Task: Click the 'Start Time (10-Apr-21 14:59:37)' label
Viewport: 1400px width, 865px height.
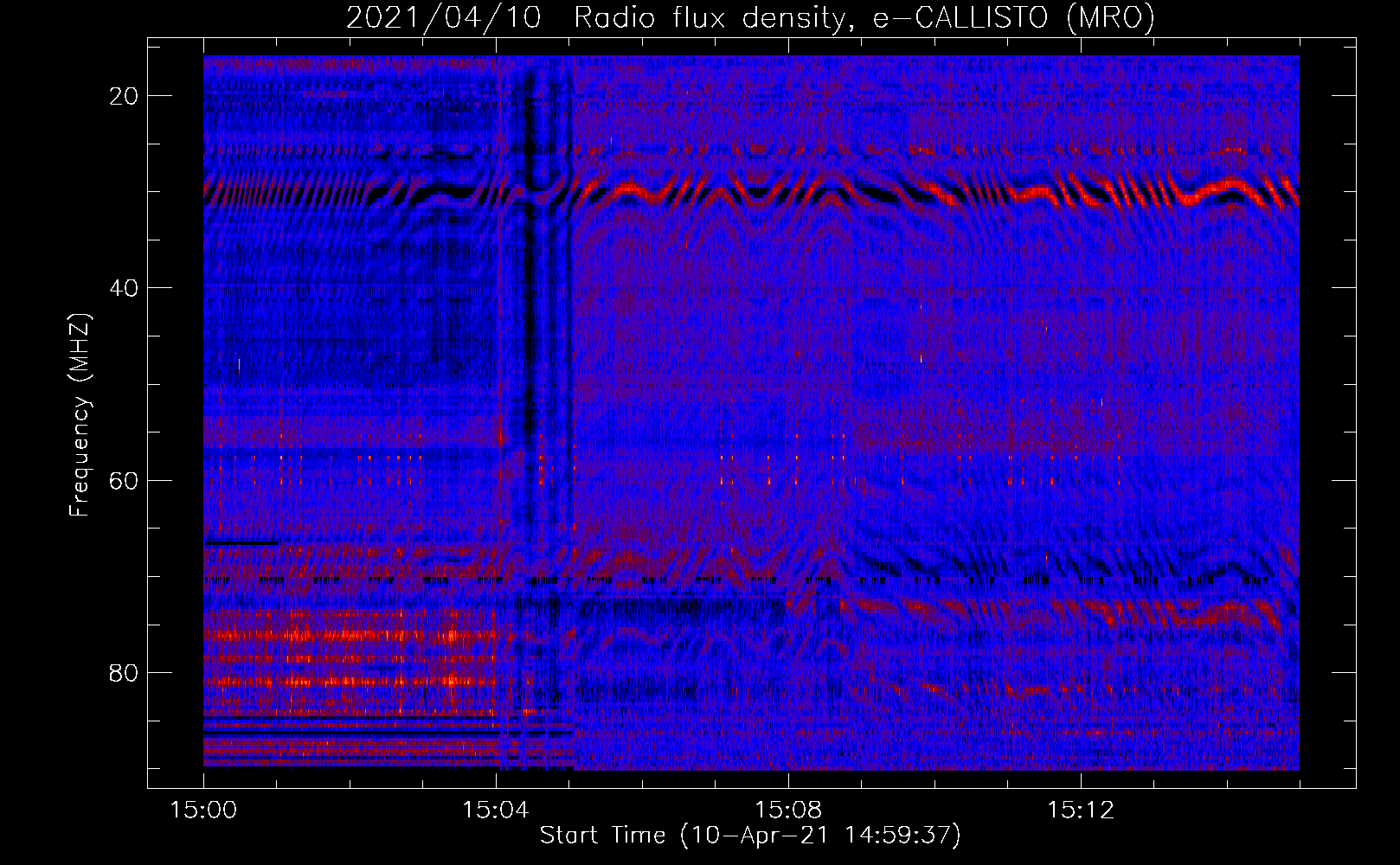Action: click(750, 836)
